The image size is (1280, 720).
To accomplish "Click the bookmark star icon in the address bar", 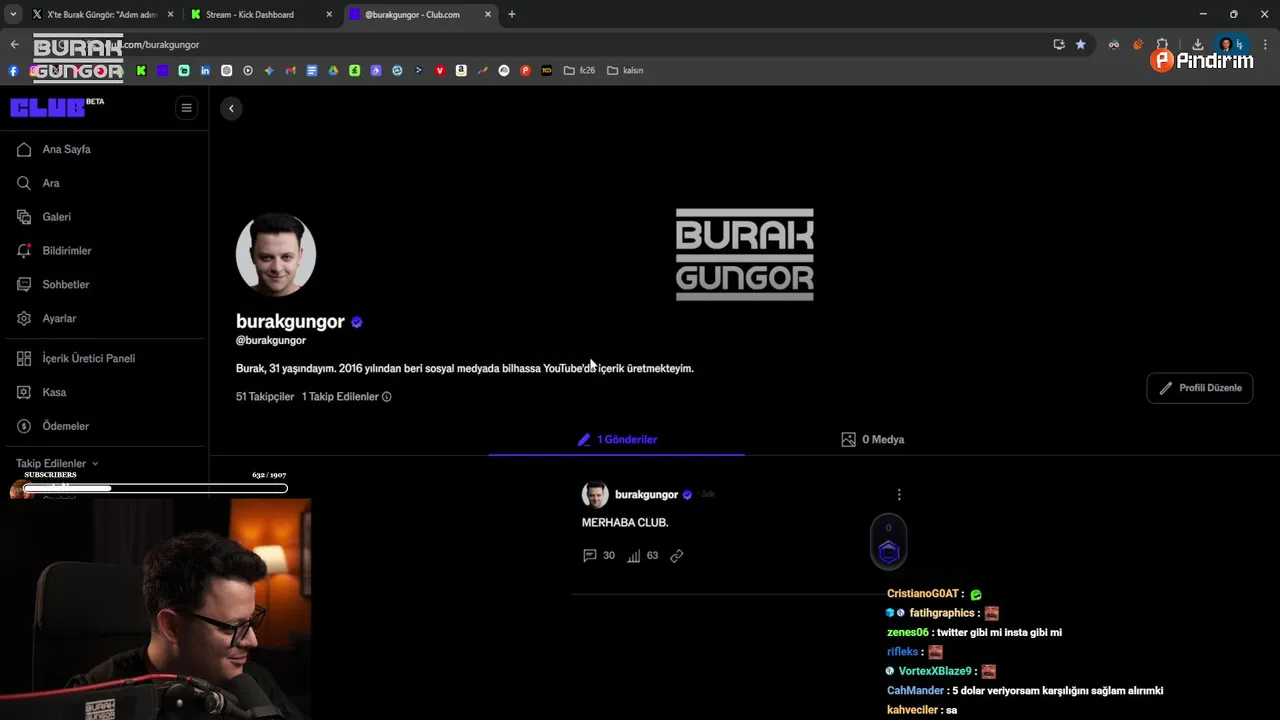I will tap(1081, 45).
